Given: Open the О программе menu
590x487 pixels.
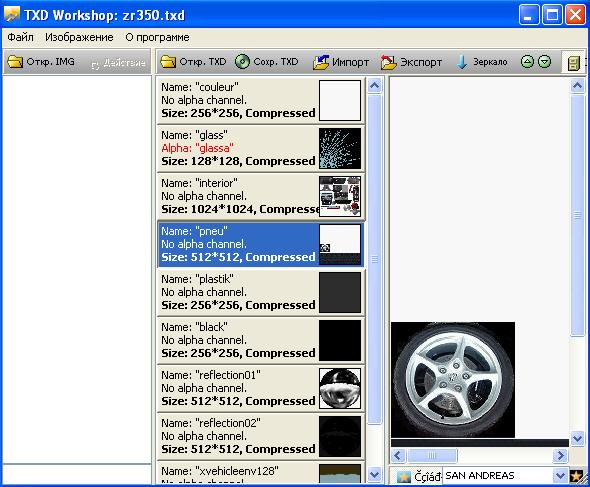Looking at the screenshot, I should (x=157, y=37).
